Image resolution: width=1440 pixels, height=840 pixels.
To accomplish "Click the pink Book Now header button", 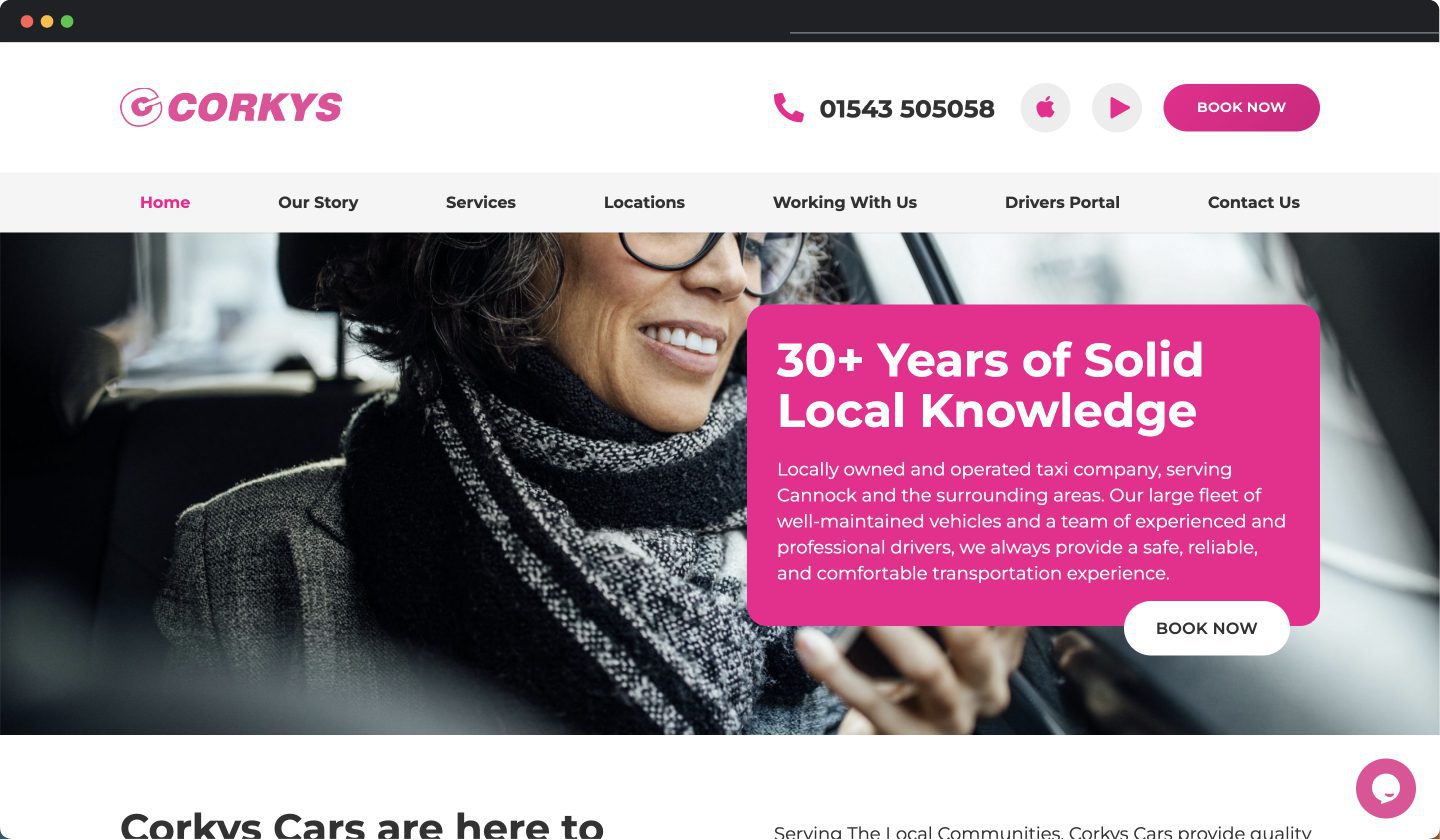I will point(1241,107).
